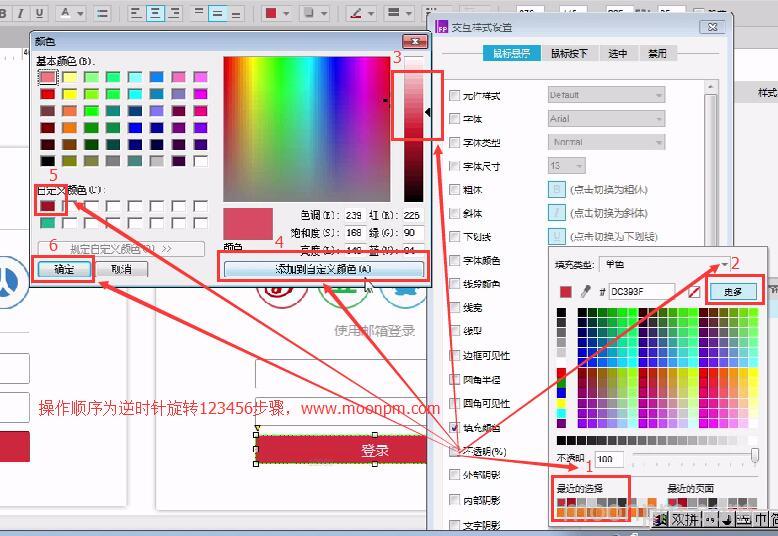This screenshot has height=536, width=778.
Task: Switch to the 鼠标按下 tab
Action: click(x=569, y=54)
